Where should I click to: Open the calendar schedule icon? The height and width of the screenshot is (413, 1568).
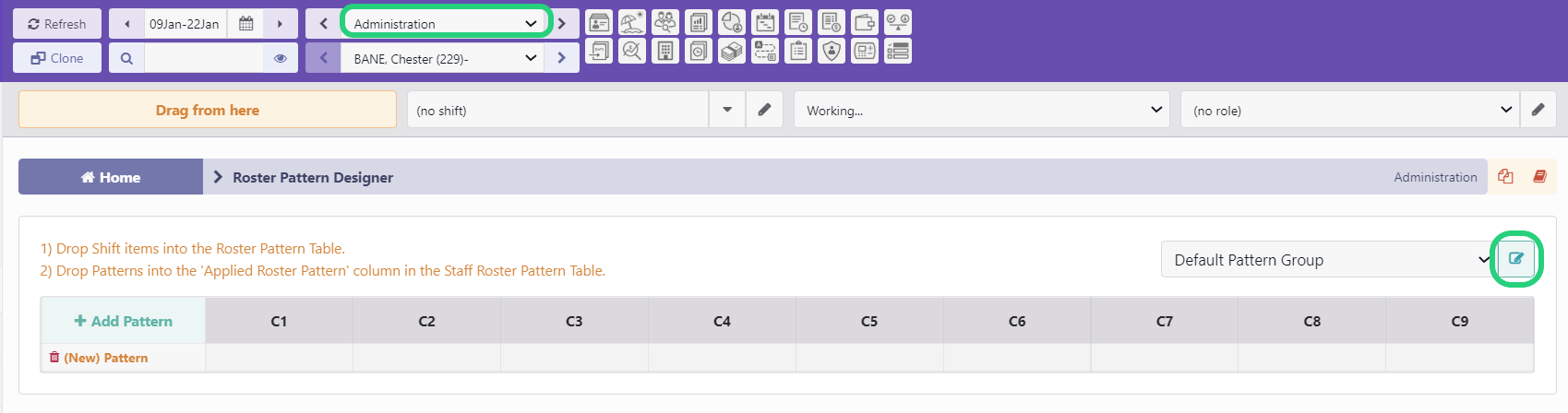click(765, 22)
